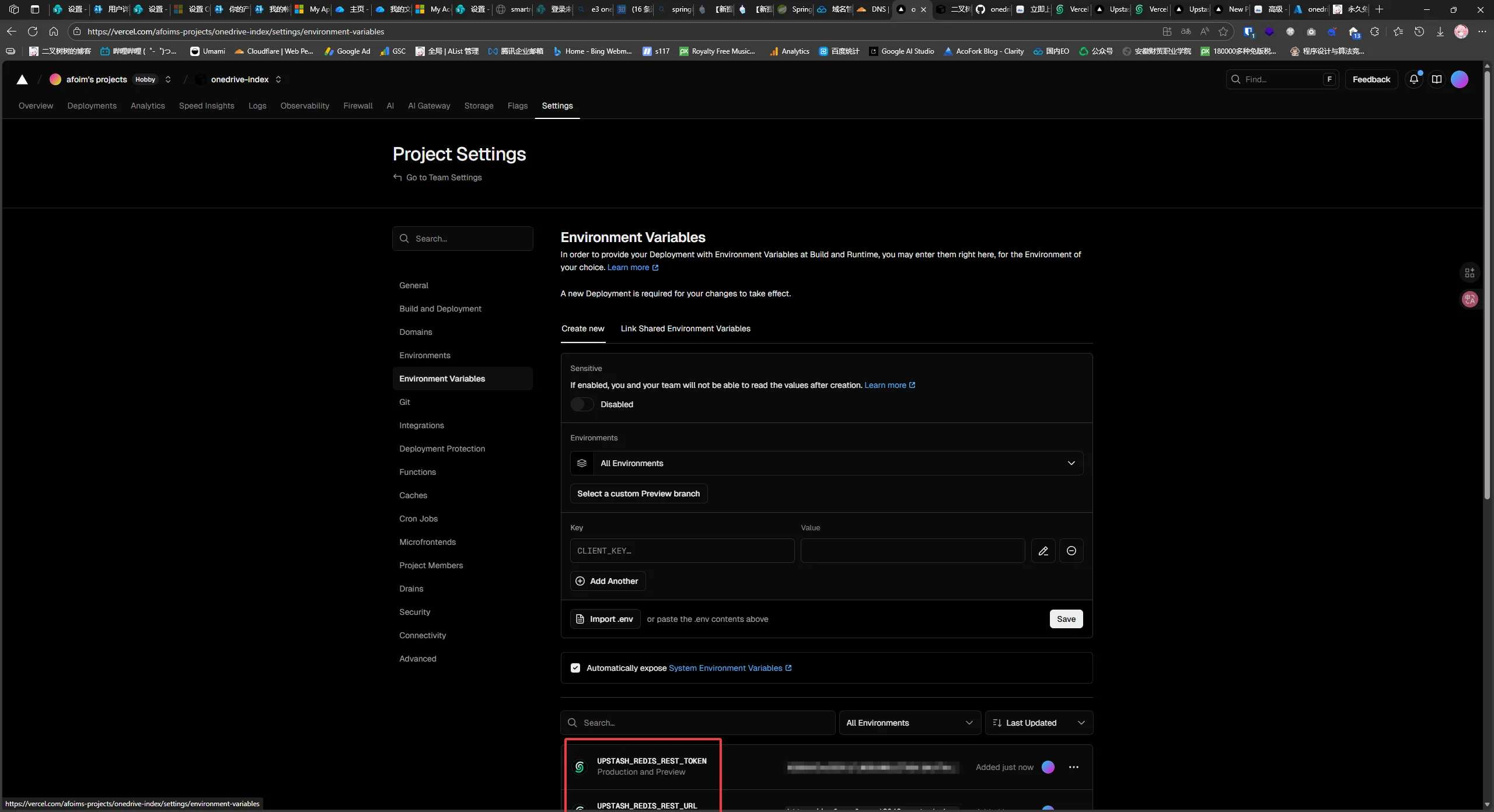1494x812 pixels.
Task: Uncheck Automatically expose System Environment Variables
Action: point(575,668)
